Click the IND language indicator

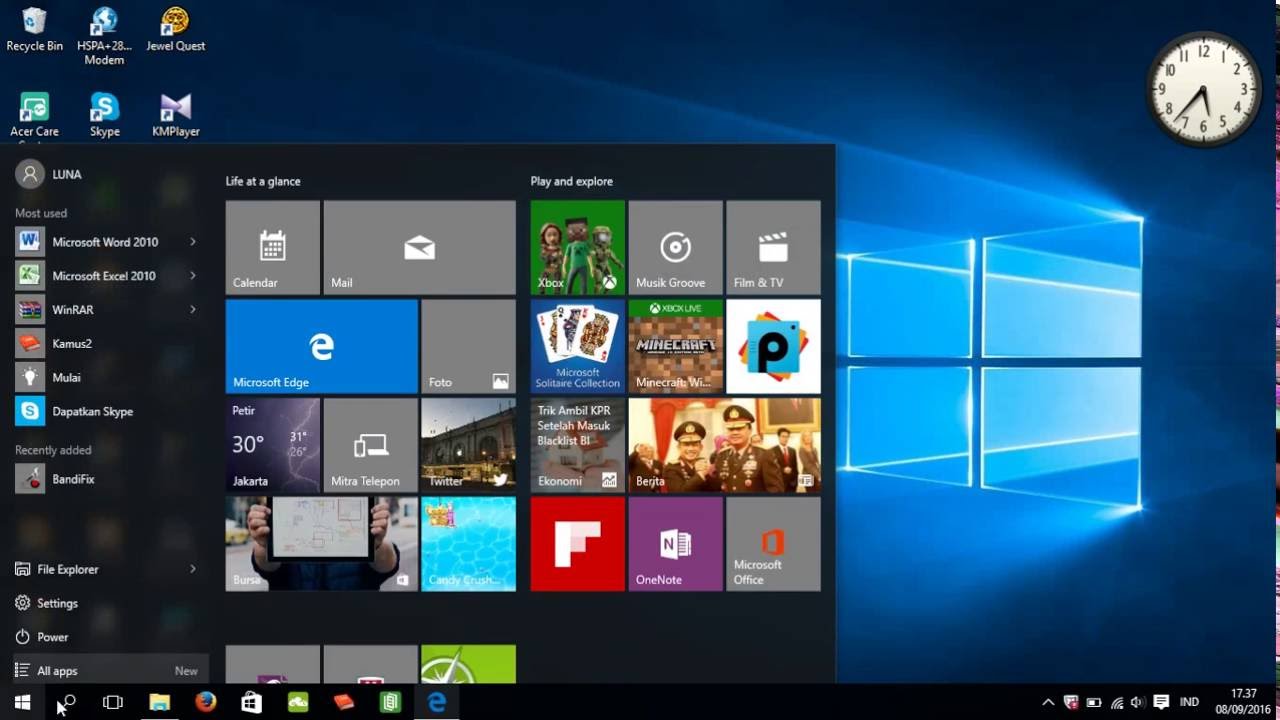point(1189,703)
